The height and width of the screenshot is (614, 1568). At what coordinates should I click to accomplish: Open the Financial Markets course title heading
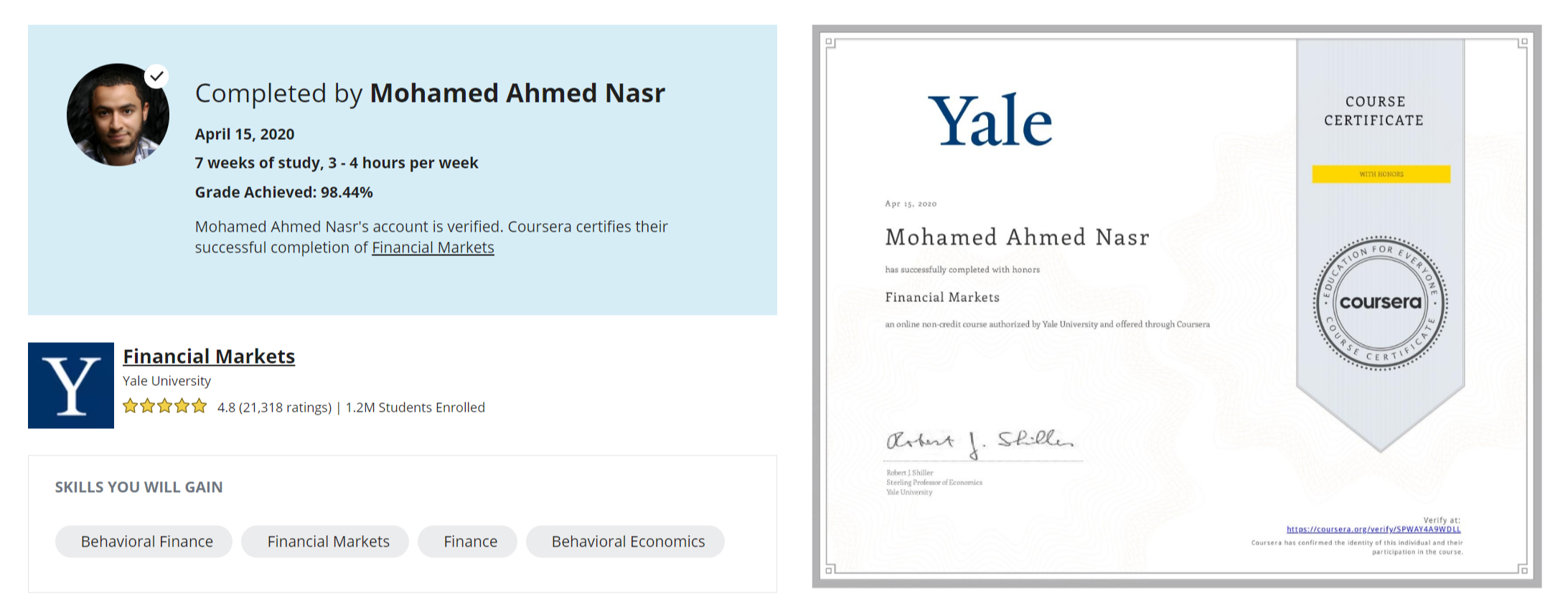tap(209, 356)
